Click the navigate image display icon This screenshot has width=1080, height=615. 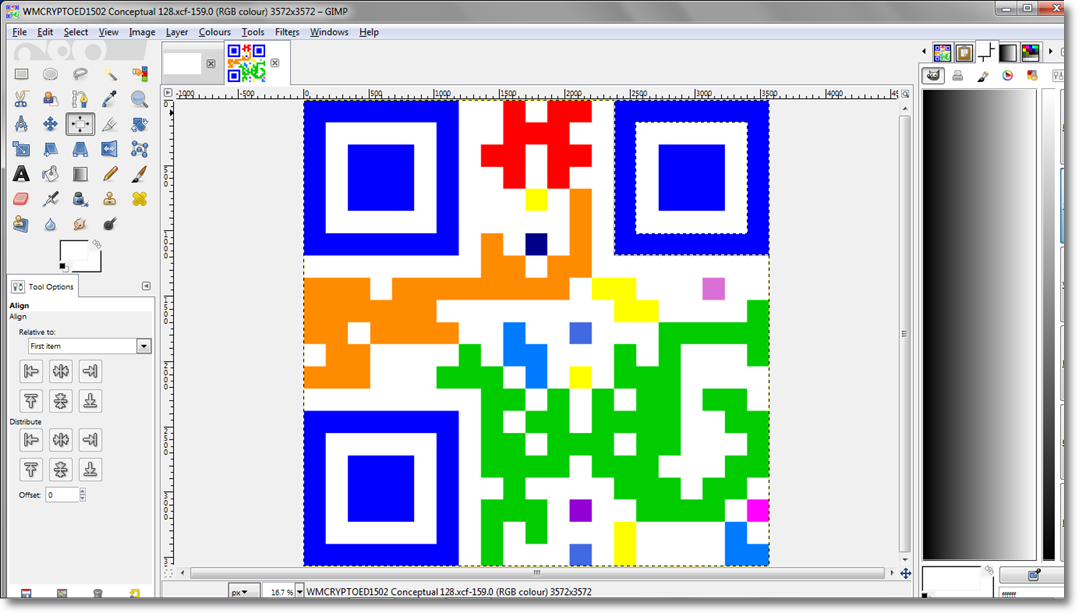click(906, 573)
